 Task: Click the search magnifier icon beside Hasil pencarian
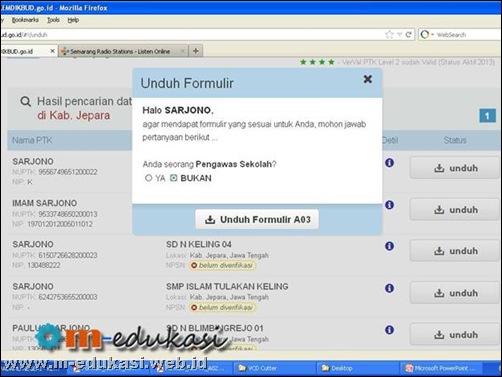pos(26,101)
